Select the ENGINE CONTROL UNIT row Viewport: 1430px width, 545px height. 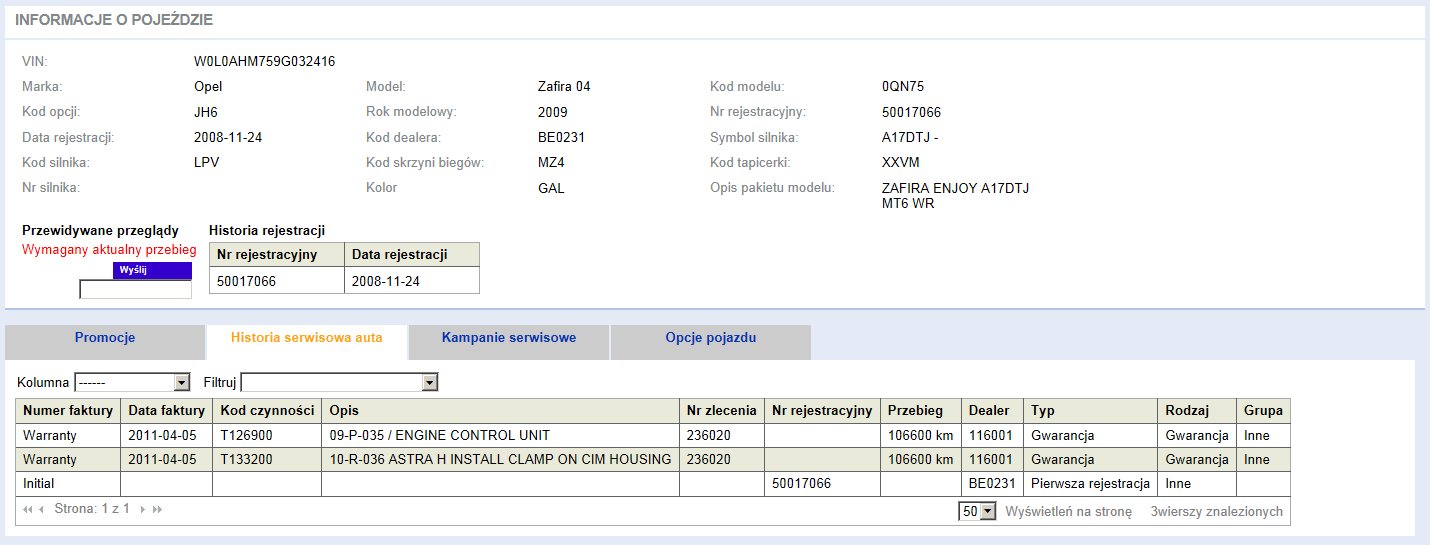pos(653,436)
